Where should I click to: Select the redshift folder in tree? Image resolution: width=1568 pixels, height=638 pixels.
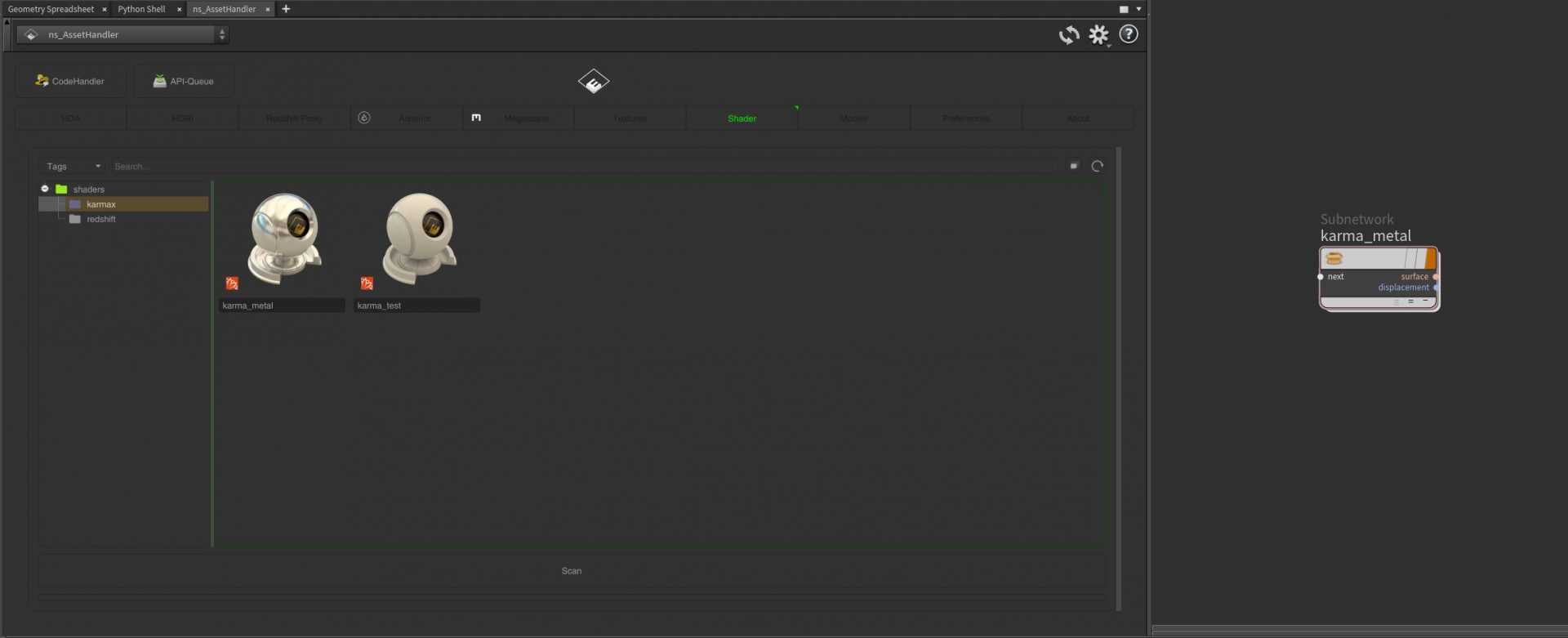[x=100, y=220]
